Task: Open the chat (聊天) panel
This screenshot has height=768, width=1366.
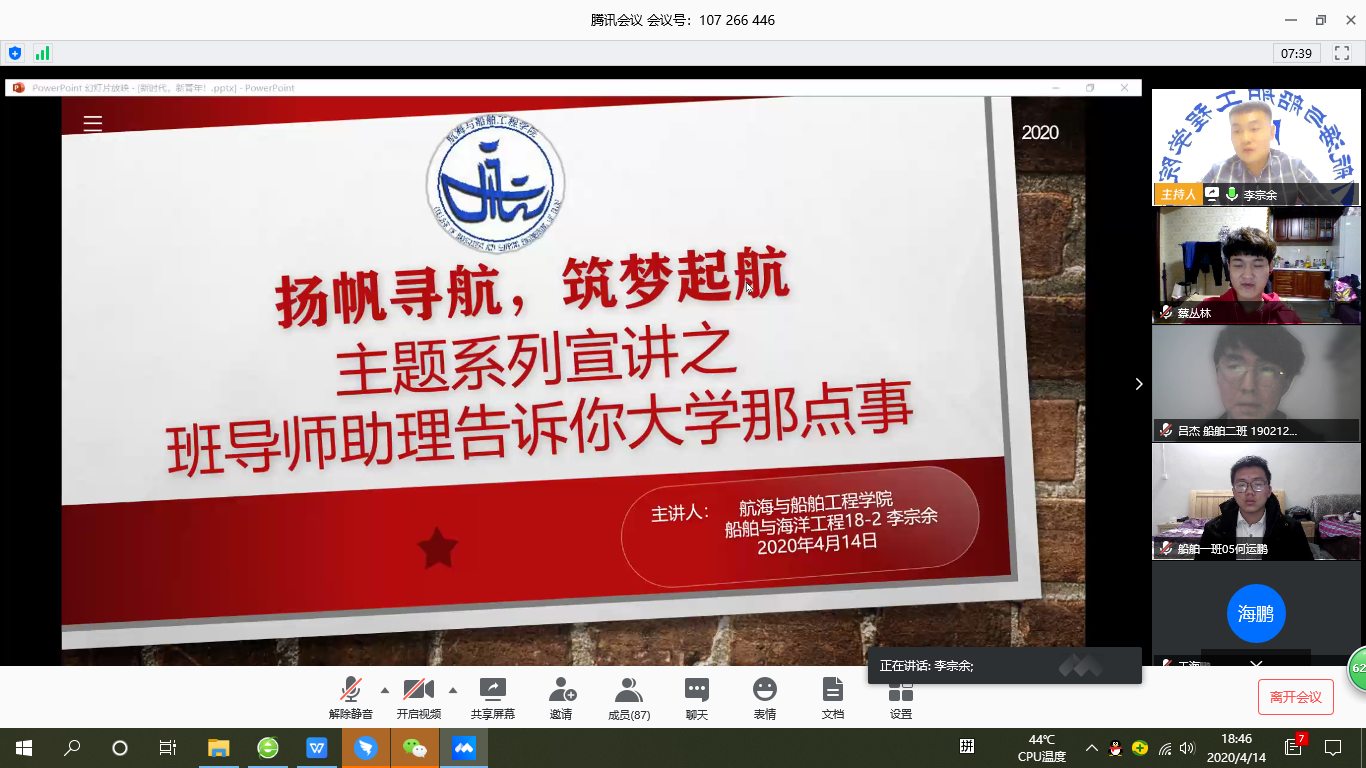Action: tap(697, 690)
